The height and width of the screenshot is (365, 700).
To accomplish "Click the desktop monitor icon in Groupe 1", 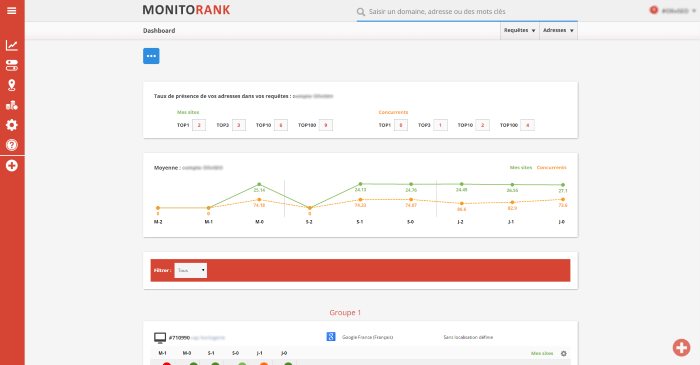I will pos(160,338).
